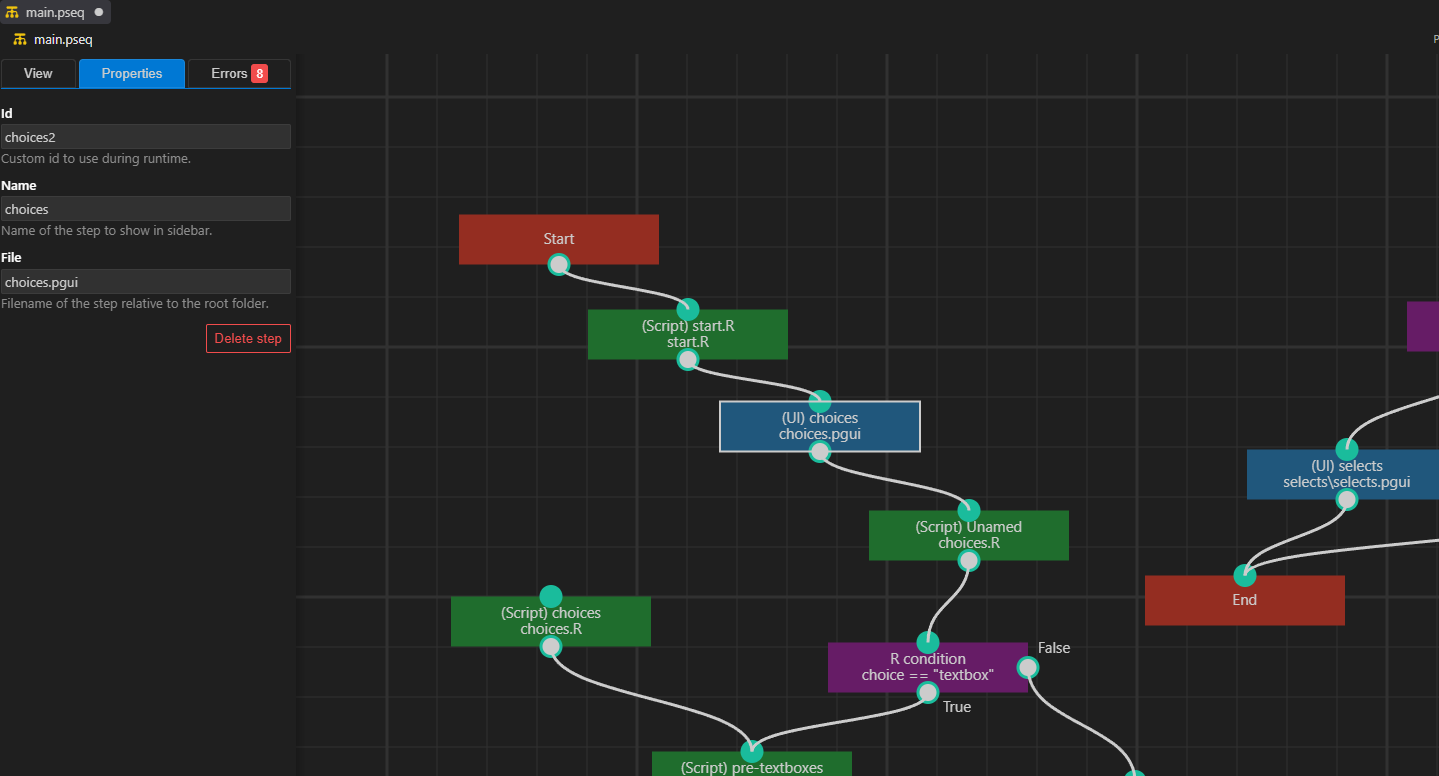
Task: Click the output port under the Start node
Action: click(x=559, y=264)
